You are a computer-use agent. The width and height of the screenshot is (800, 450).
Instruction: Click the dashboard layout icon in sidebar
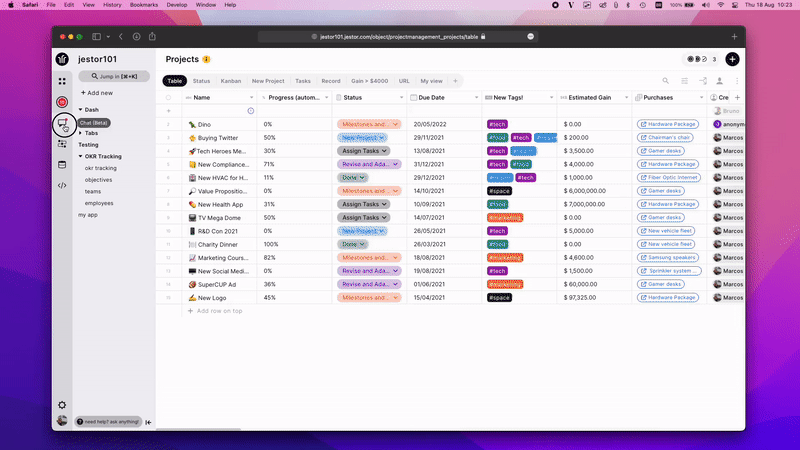pyautogui.click(x=62, y=144)
